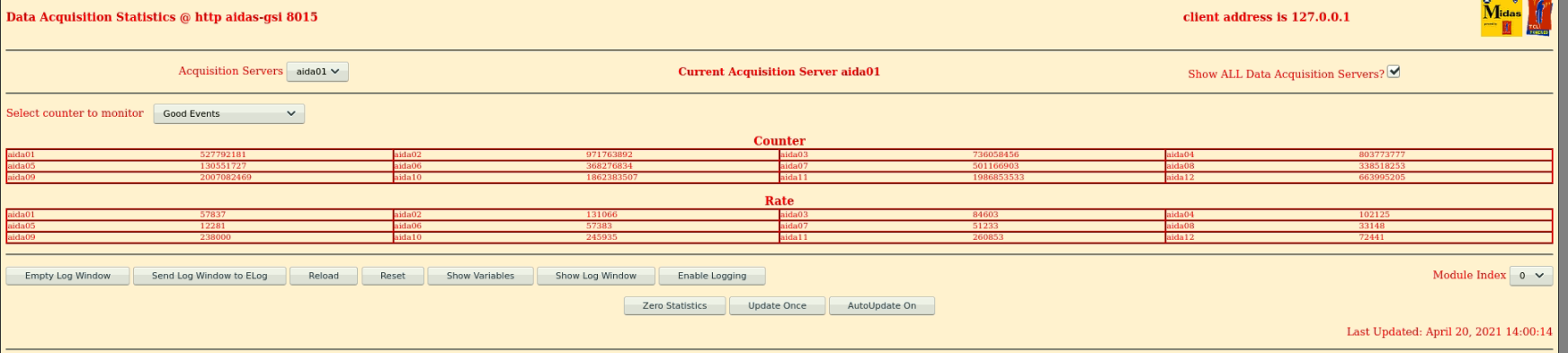Select counter value 1986853533
Image resolution: width=1568 pixels, height=353 pixels.
pyautogui.click(x=999, y=178)
